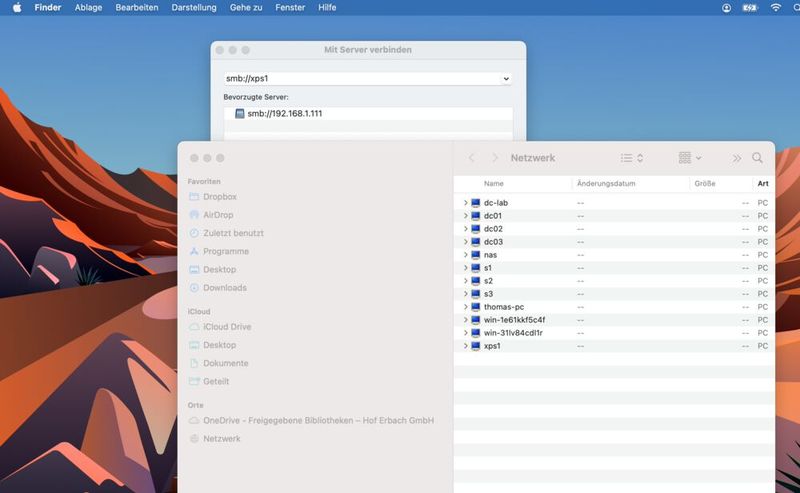Select favorite server smb://192.168.1.111
Screen dimensions: 800x493
pos(285,113)
